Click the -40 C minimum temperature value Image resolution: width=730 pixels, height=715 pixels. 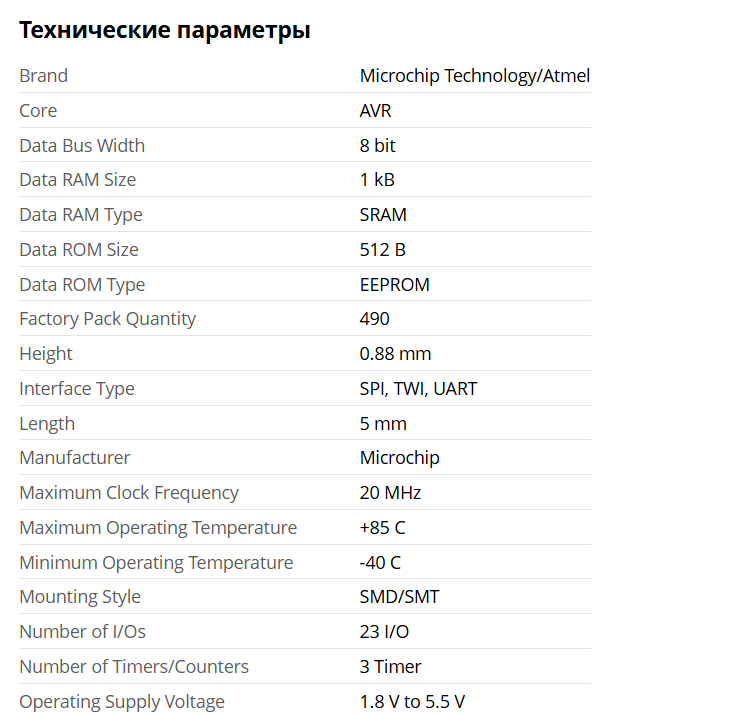point(380,562)
